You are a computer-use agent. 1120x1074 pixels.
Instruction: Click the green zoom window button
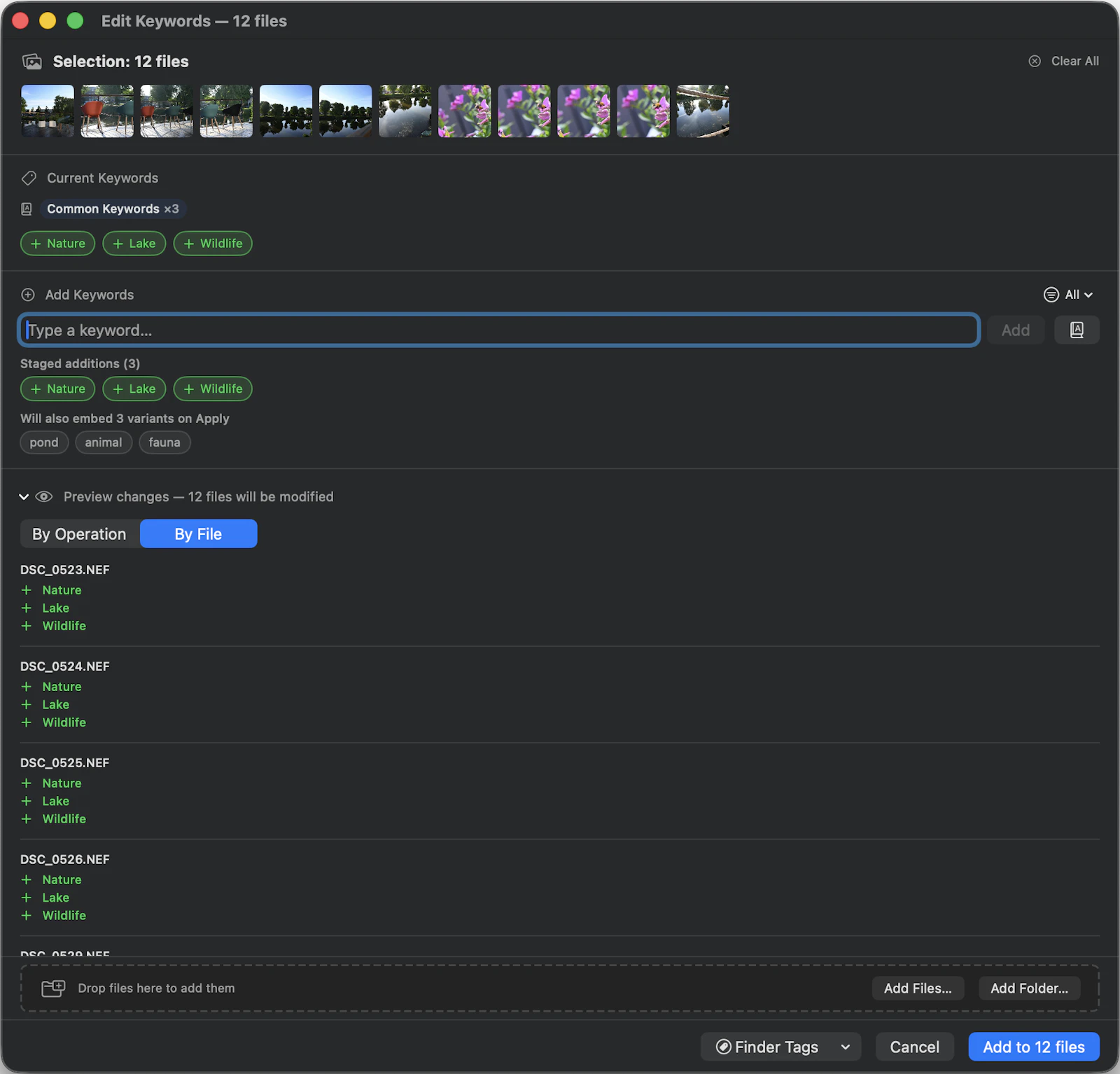tap(75, 21)
